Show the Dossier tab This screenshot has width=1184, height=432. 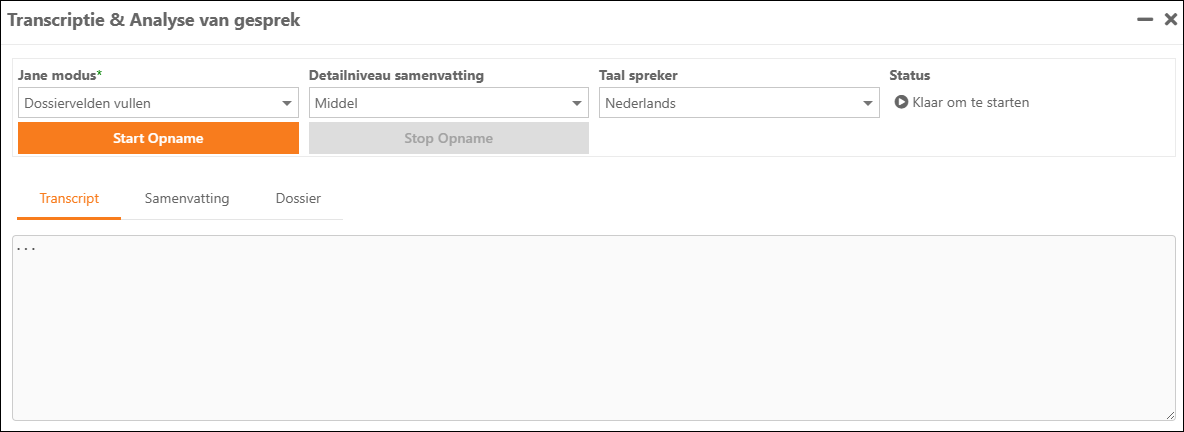(x=298, y=198)
